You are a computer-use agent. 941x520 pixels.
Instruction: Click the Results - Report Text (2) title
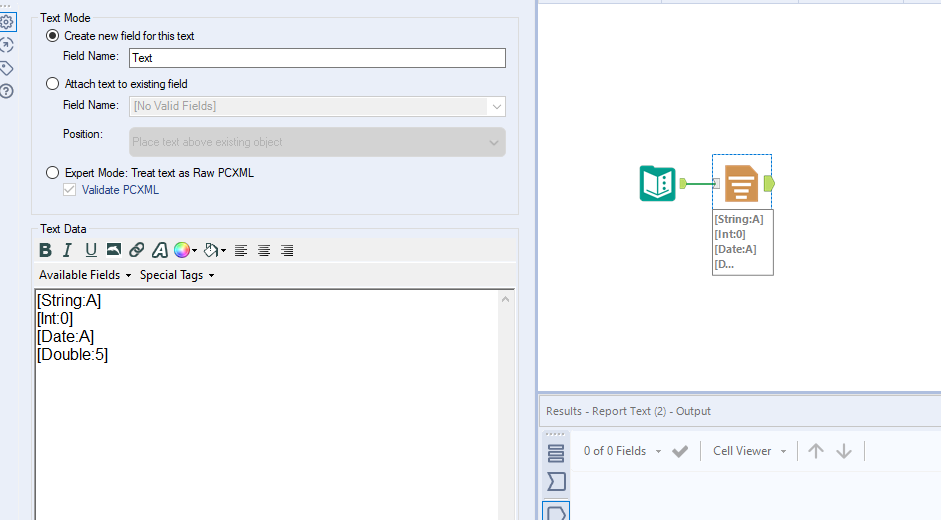628,411
